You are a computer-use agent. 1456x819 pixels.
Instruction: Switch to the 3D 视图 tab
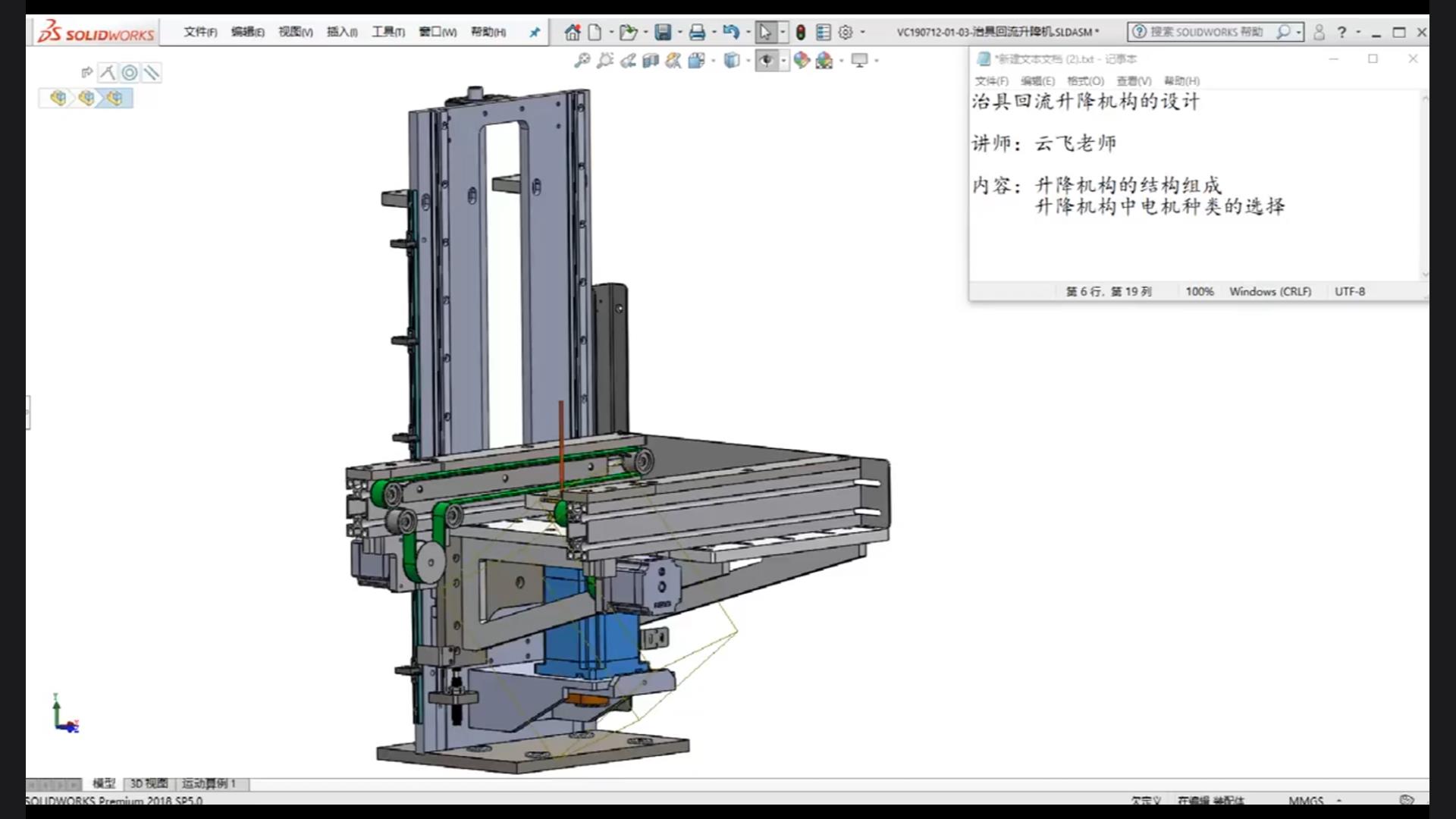[149, 783]
